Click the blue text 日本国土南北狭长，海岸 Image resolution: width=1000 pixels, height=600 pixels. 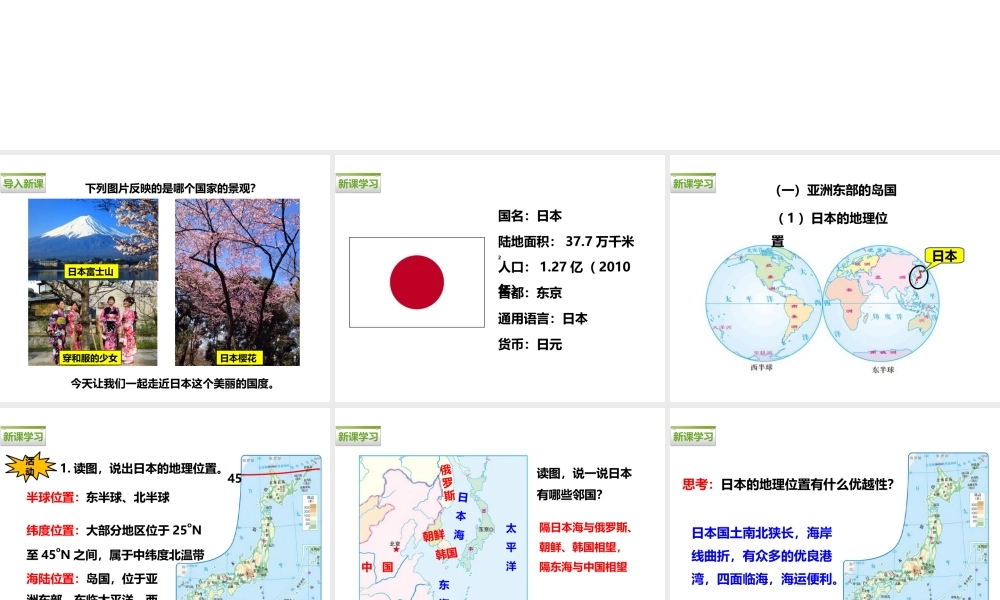tap(762, 533)
